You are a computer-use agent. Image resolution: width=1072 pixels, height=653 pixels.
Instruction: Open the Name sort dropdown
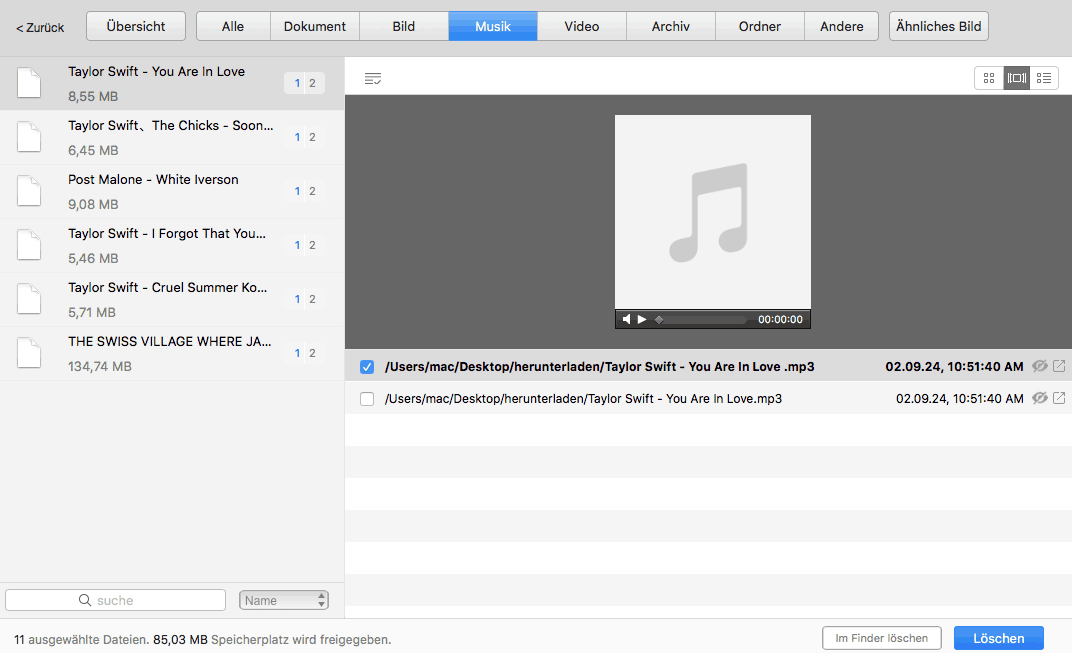click(x=284, y=600)
